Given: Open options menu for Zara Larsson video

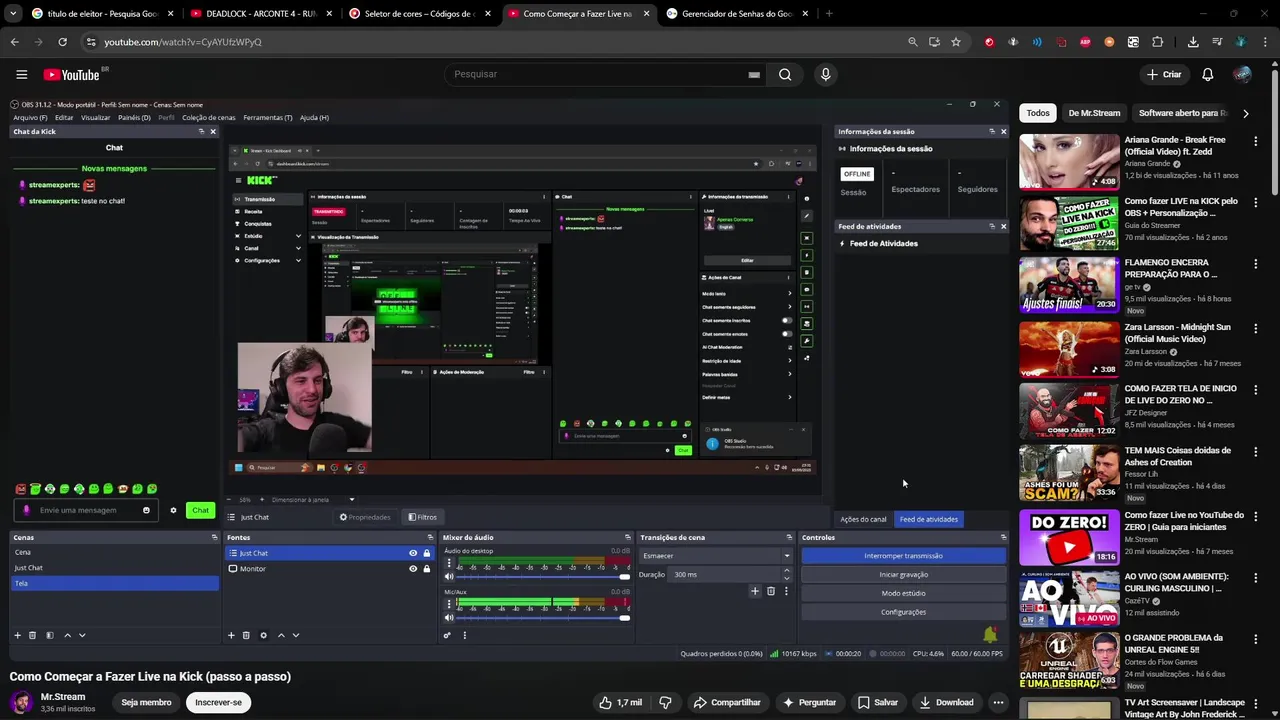Looking at the screenshot, I should click(1255, 328).
